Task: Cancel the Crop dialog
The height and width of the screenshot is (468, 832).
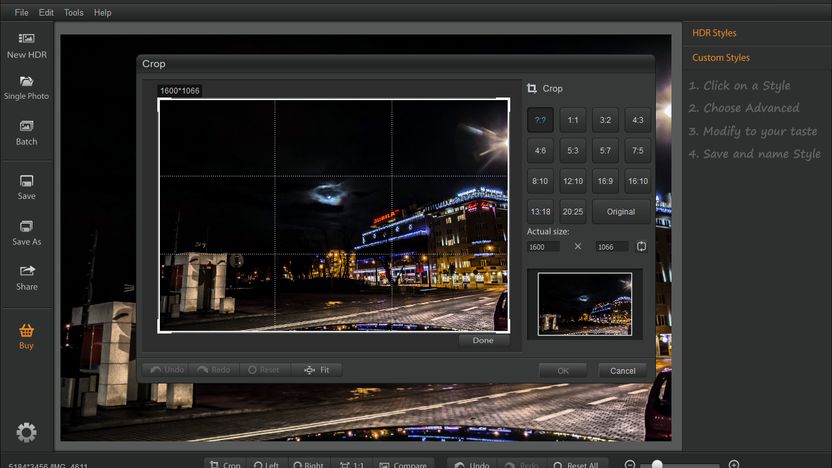Action: [x=622, y=371]
